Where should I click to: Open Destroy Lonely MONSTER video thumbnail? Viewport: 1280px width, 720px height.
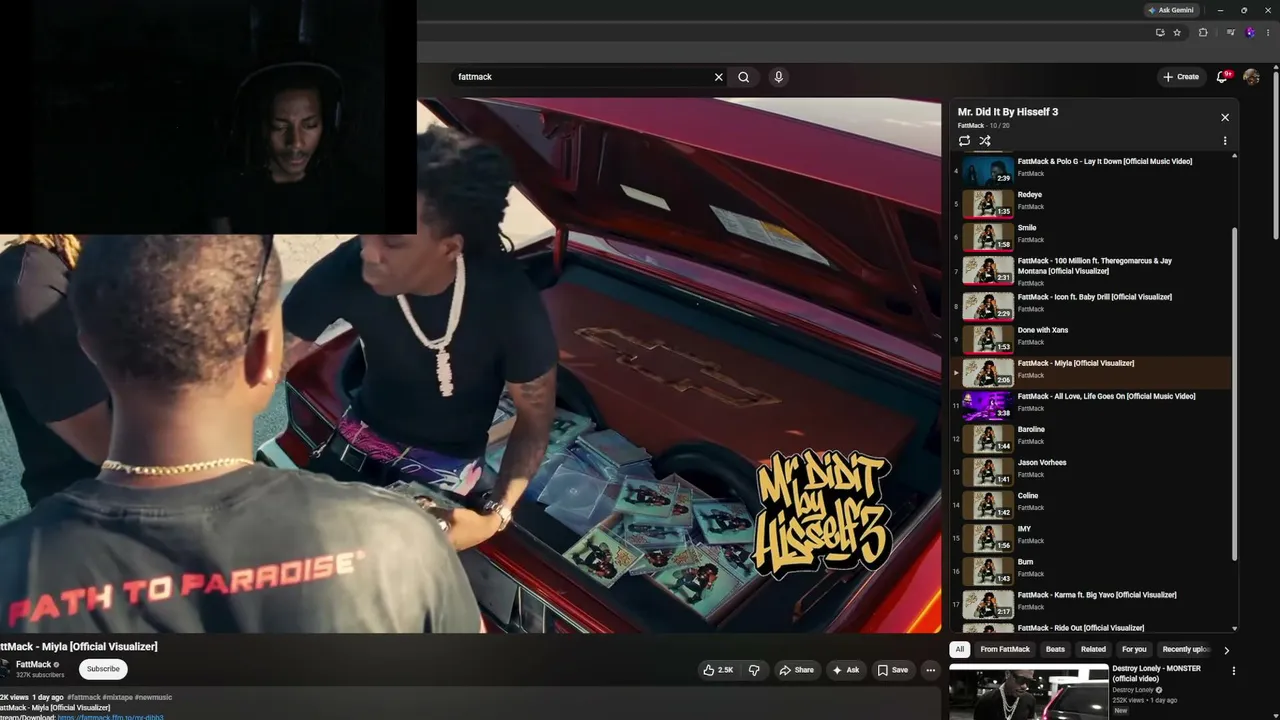(1028, 693)
